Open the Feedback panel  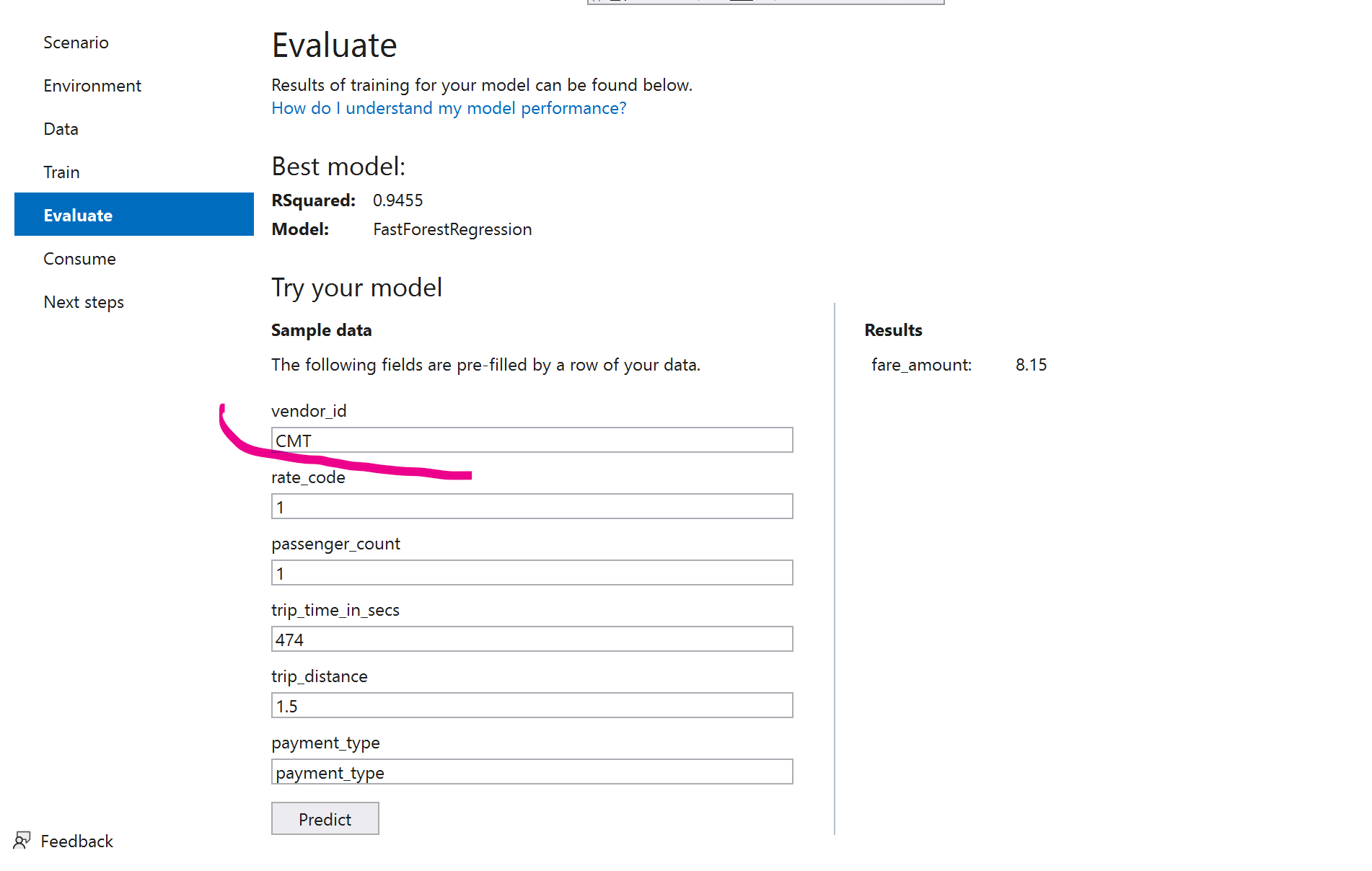[76, 841]
